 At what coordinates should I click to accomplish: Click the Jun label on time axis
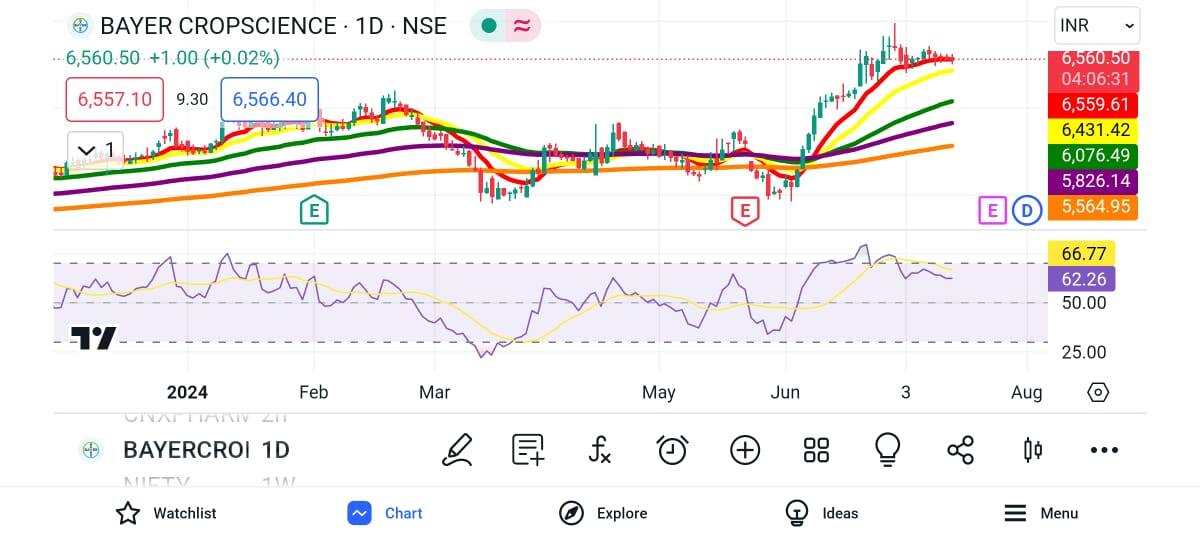coord(785,392)
